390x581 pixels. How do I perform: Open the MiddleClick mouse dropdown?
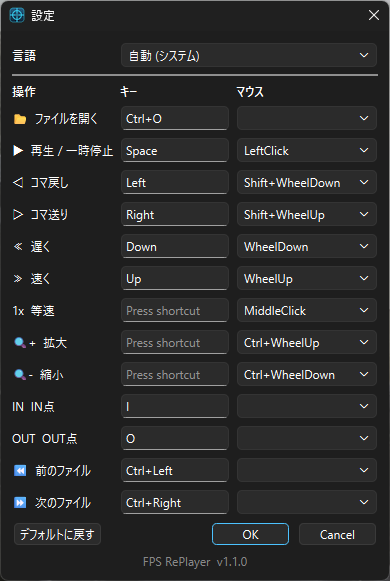[307, 310]
